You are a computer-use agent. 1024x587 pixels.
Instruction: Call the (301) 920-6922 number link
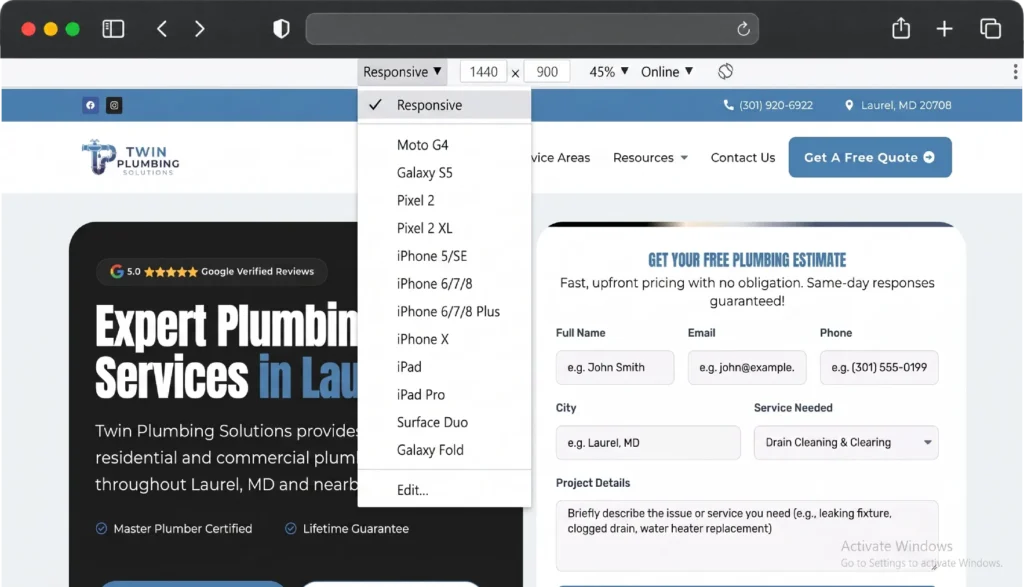pyautogui.click(x=776, y=105)
